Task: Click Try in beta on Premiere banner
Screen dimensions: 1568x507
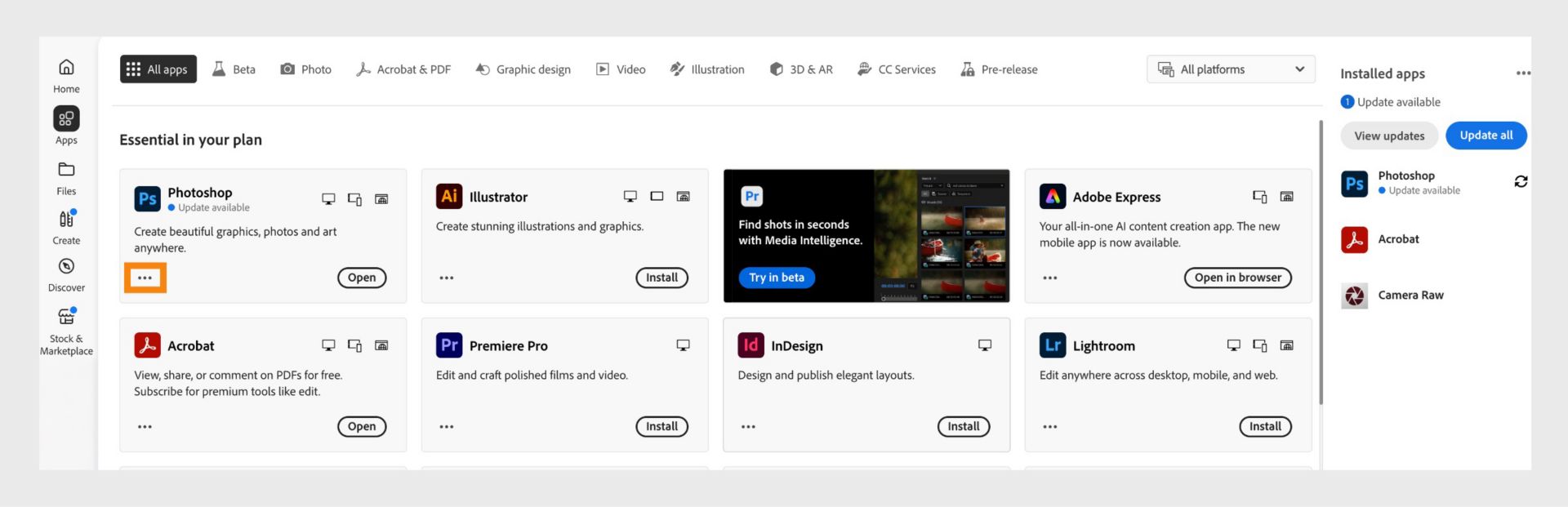Action: click(777, 278)
